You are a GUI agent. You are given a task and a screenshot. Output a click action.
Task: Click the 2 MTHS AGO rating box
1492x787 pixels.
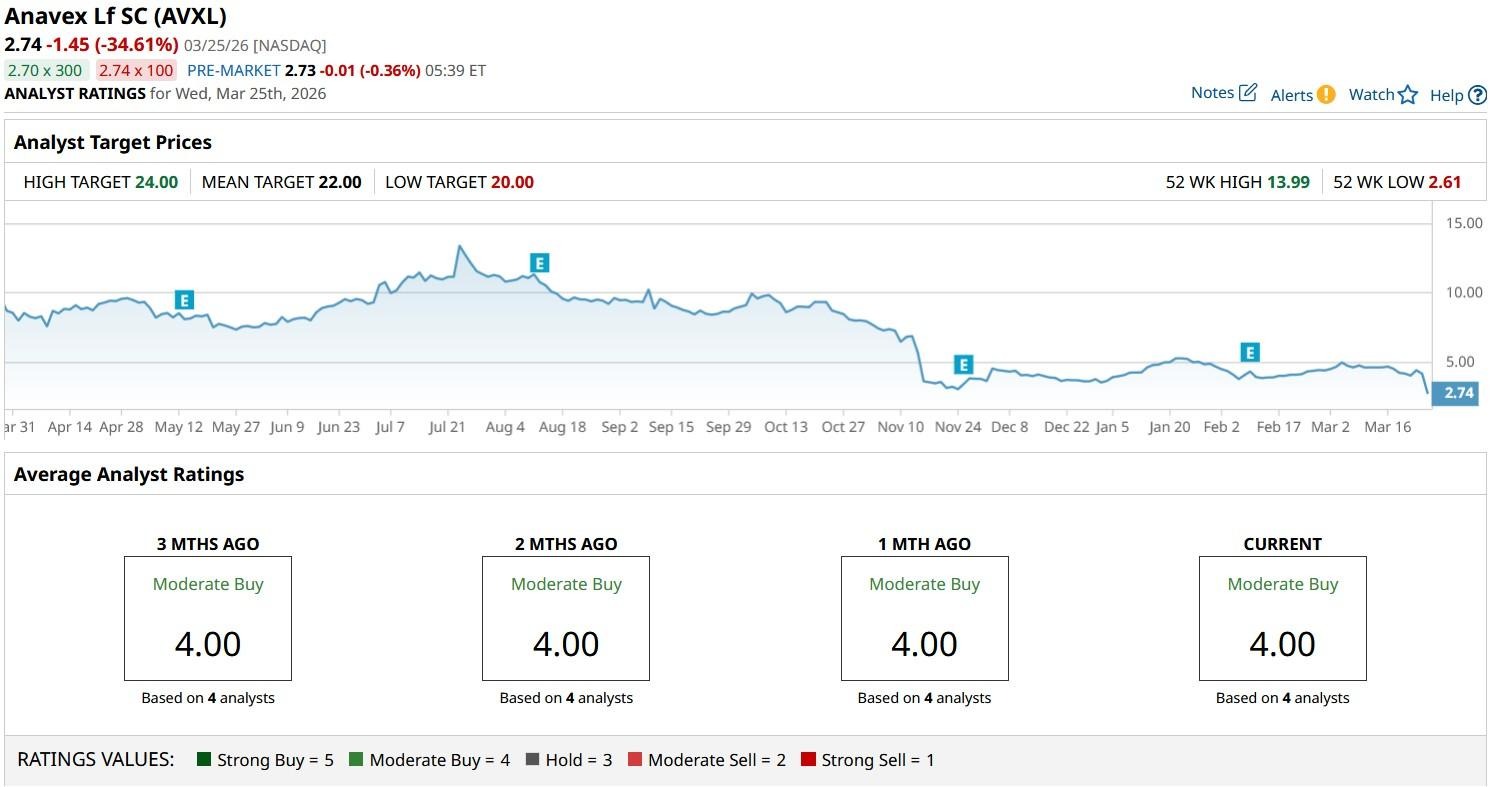(566, 618)
